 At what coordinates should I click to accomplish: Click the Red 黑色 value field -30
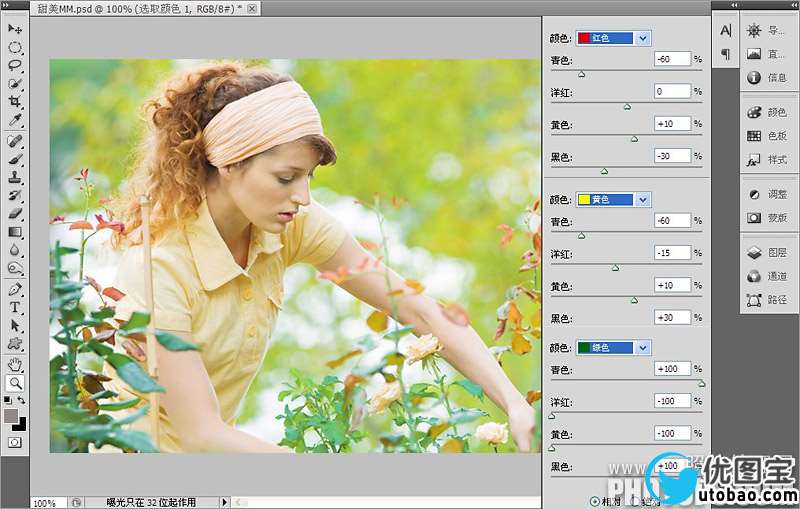(672, 156)
